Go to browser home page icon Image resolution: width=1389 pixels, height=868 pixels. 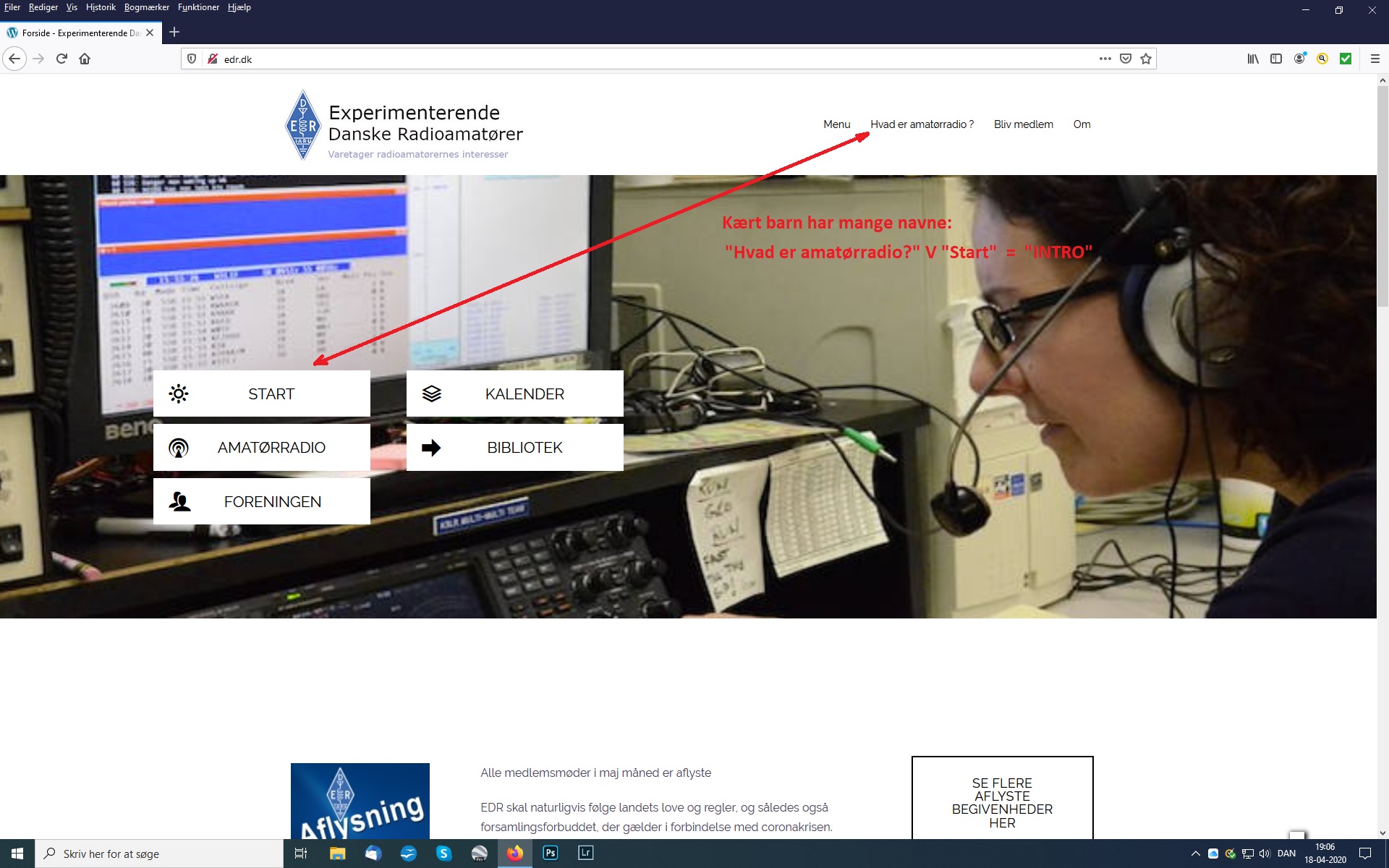click(85, 59)
